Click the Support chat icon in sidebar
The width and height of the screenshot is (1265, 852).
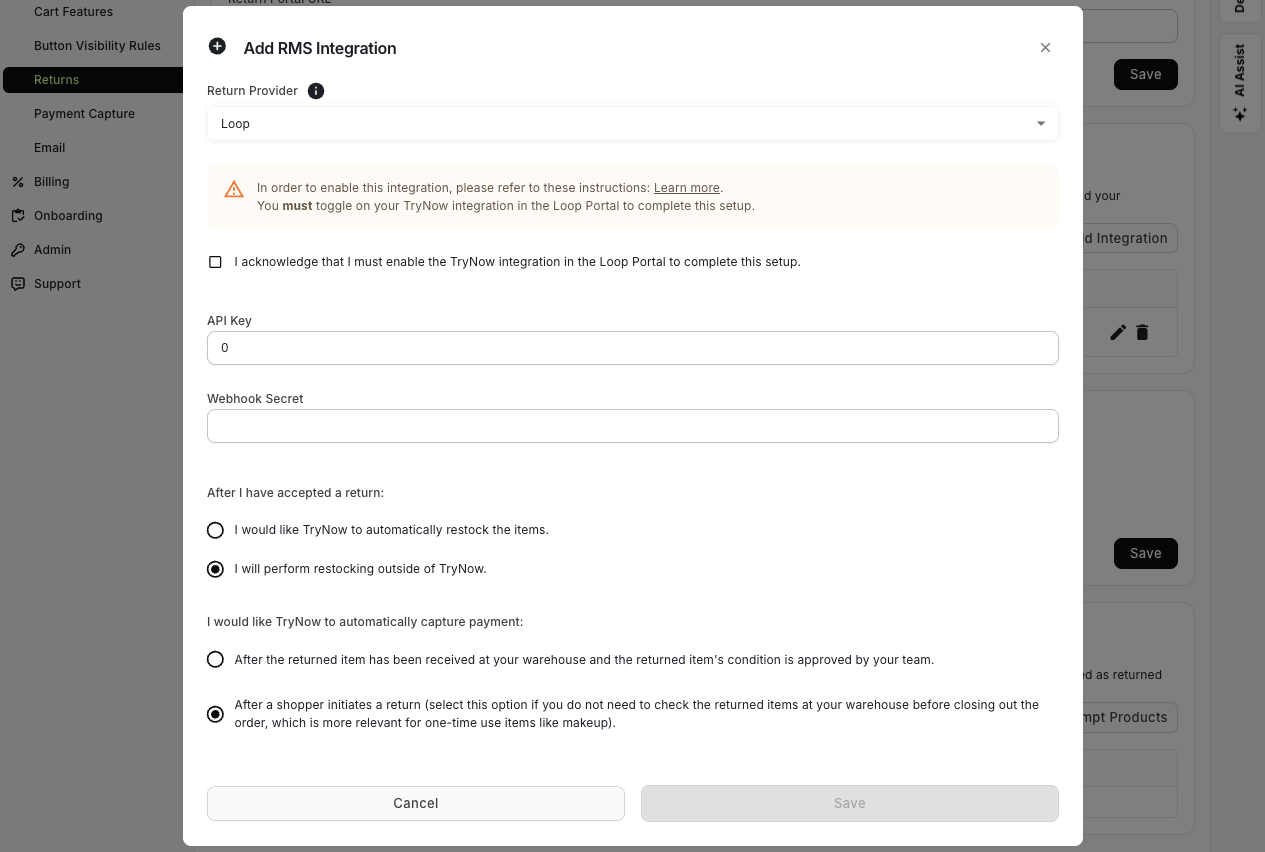pyautogui.click(x=18, y=284)
